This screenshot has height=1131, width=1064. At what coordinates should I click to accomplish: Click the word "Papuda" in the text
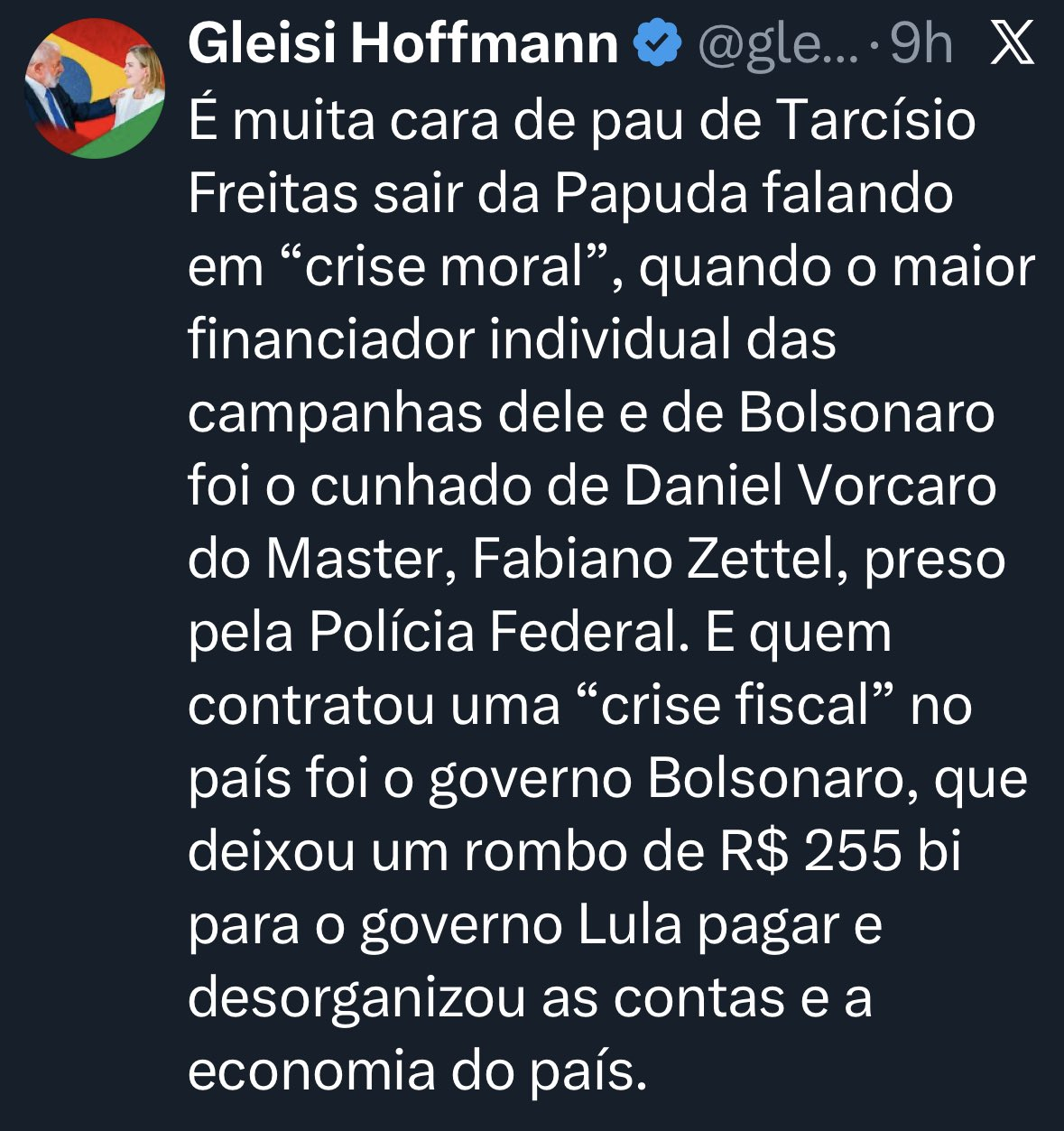650,192
